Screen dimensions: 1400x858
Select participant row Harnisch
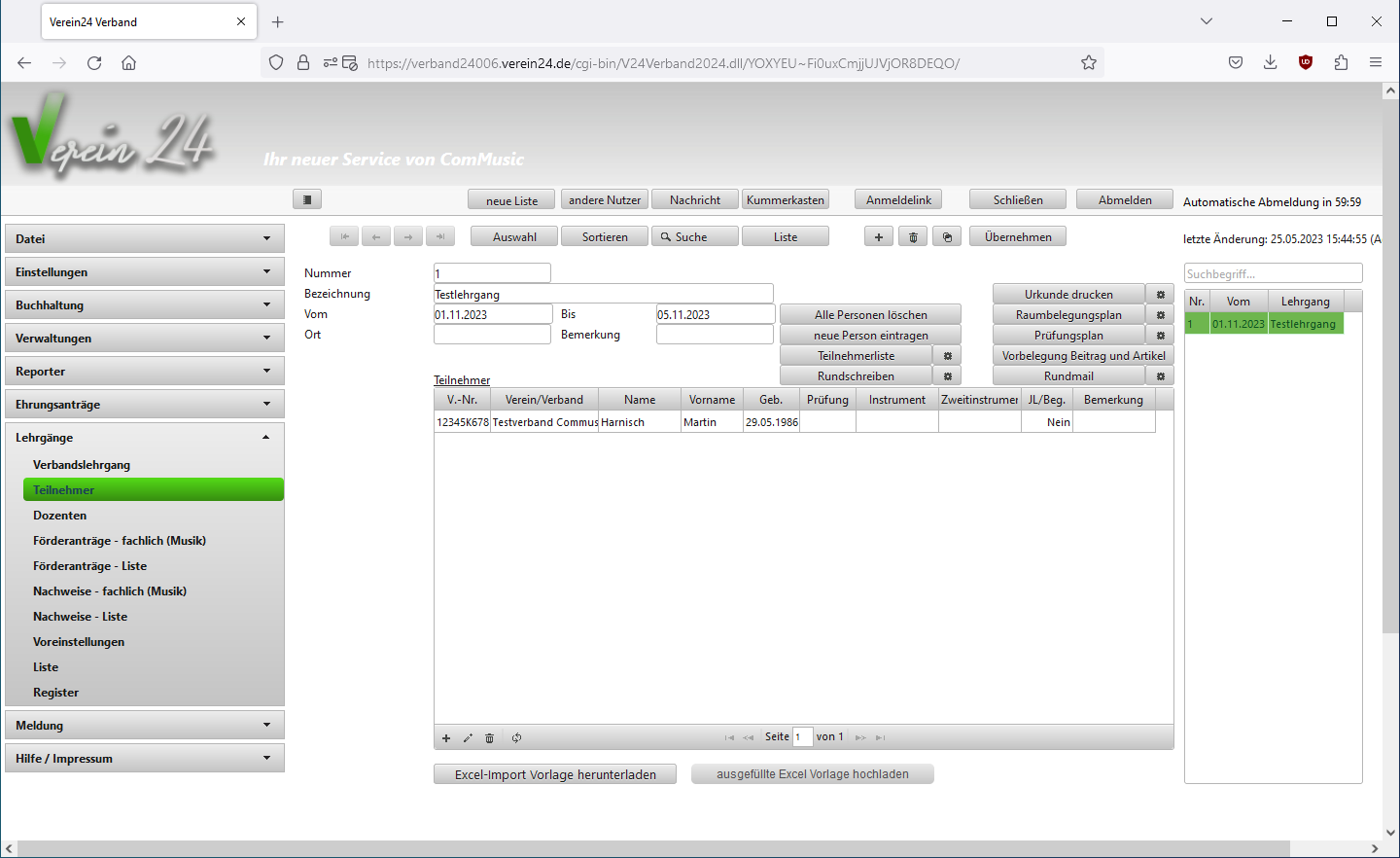(x=794, y=422)
